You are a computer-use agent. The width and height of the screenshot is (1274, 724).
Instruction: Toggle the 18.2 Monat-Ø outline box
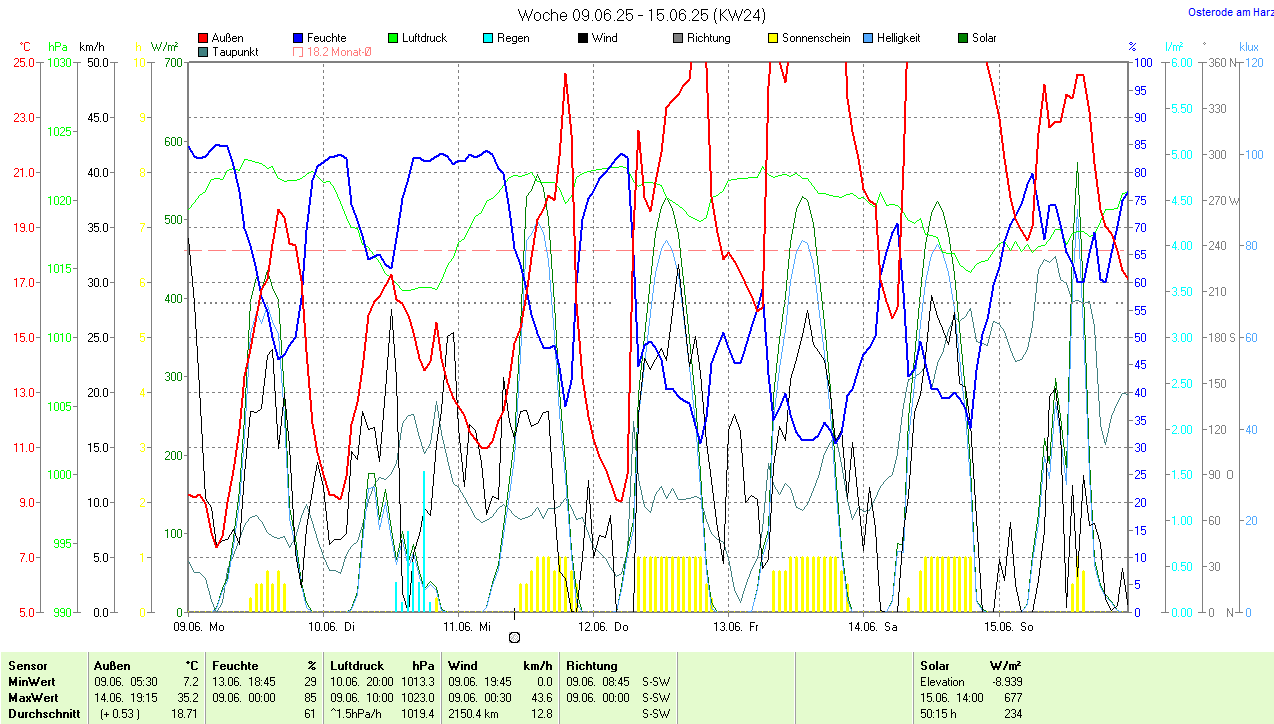coord(298,52)
